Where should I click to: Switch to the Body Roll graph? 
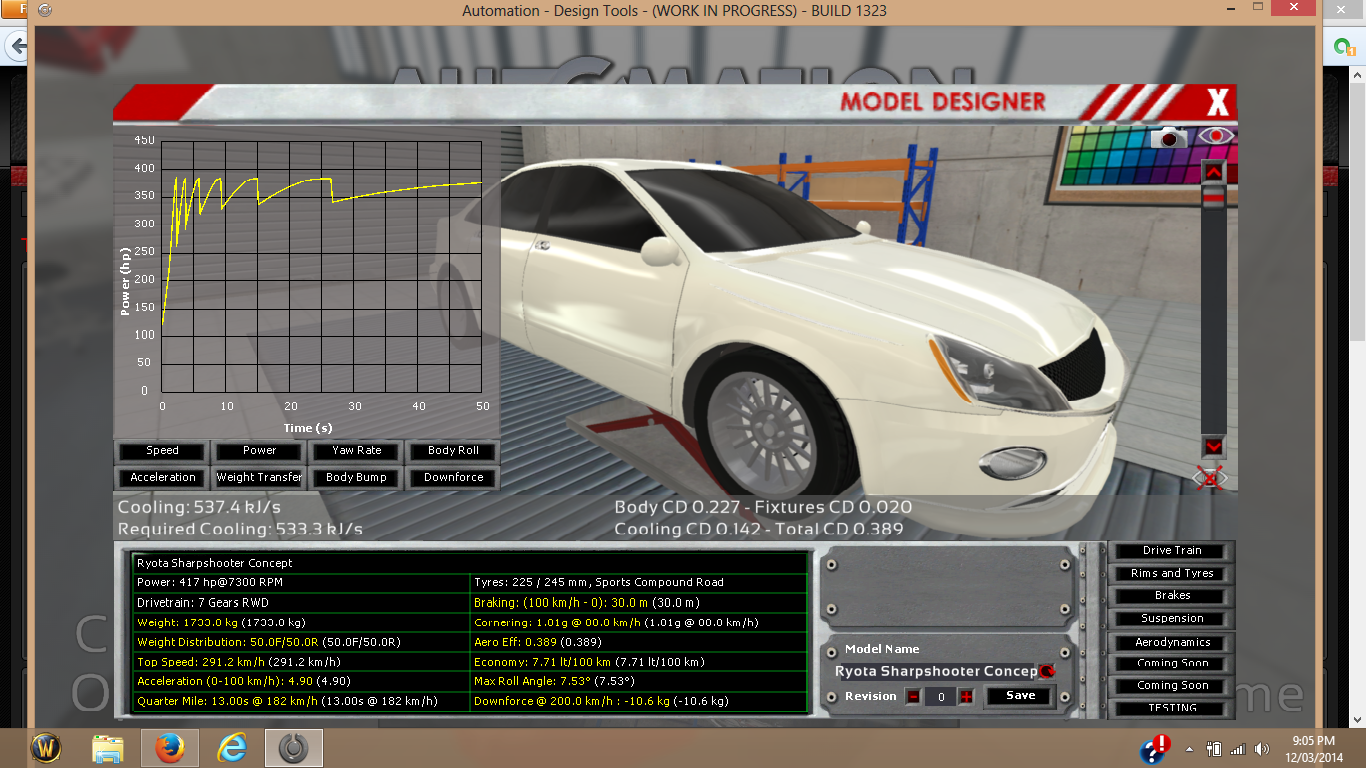click(x=453, y=451)
